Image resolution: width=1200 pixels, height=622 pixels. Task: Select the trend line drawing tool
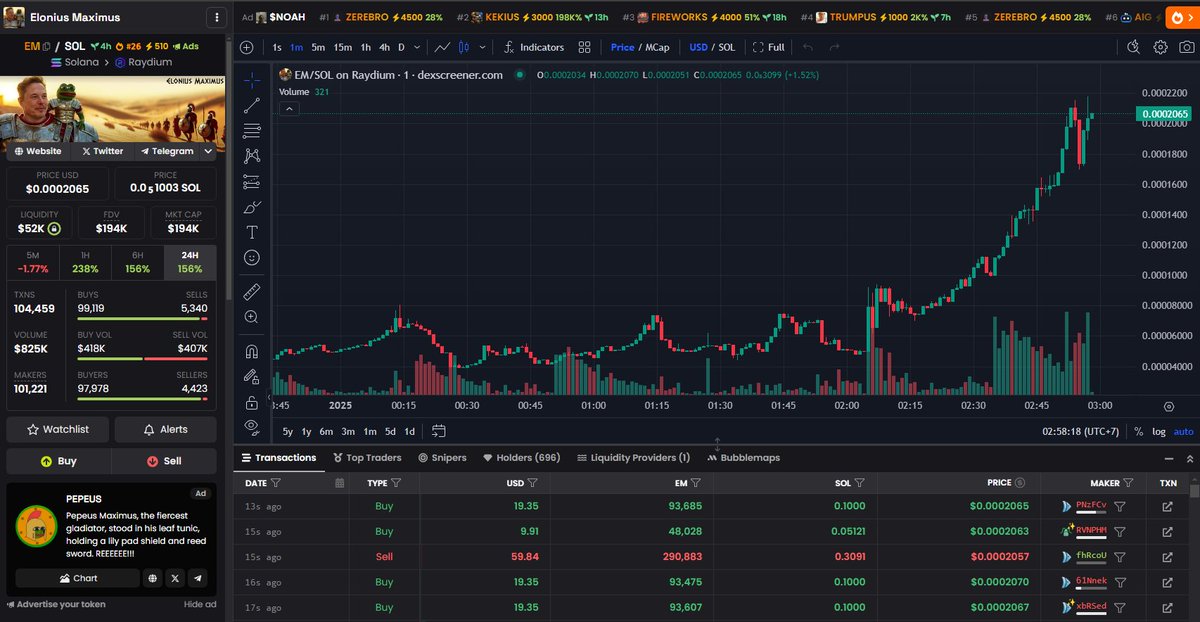coord(252,105)
